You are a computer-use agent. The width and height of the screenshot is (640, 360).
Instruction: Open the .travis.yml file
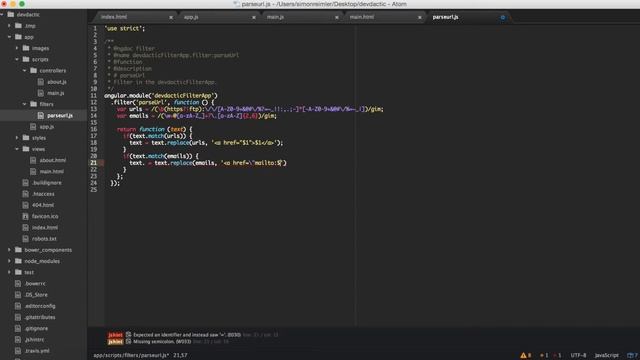point(37,351)
